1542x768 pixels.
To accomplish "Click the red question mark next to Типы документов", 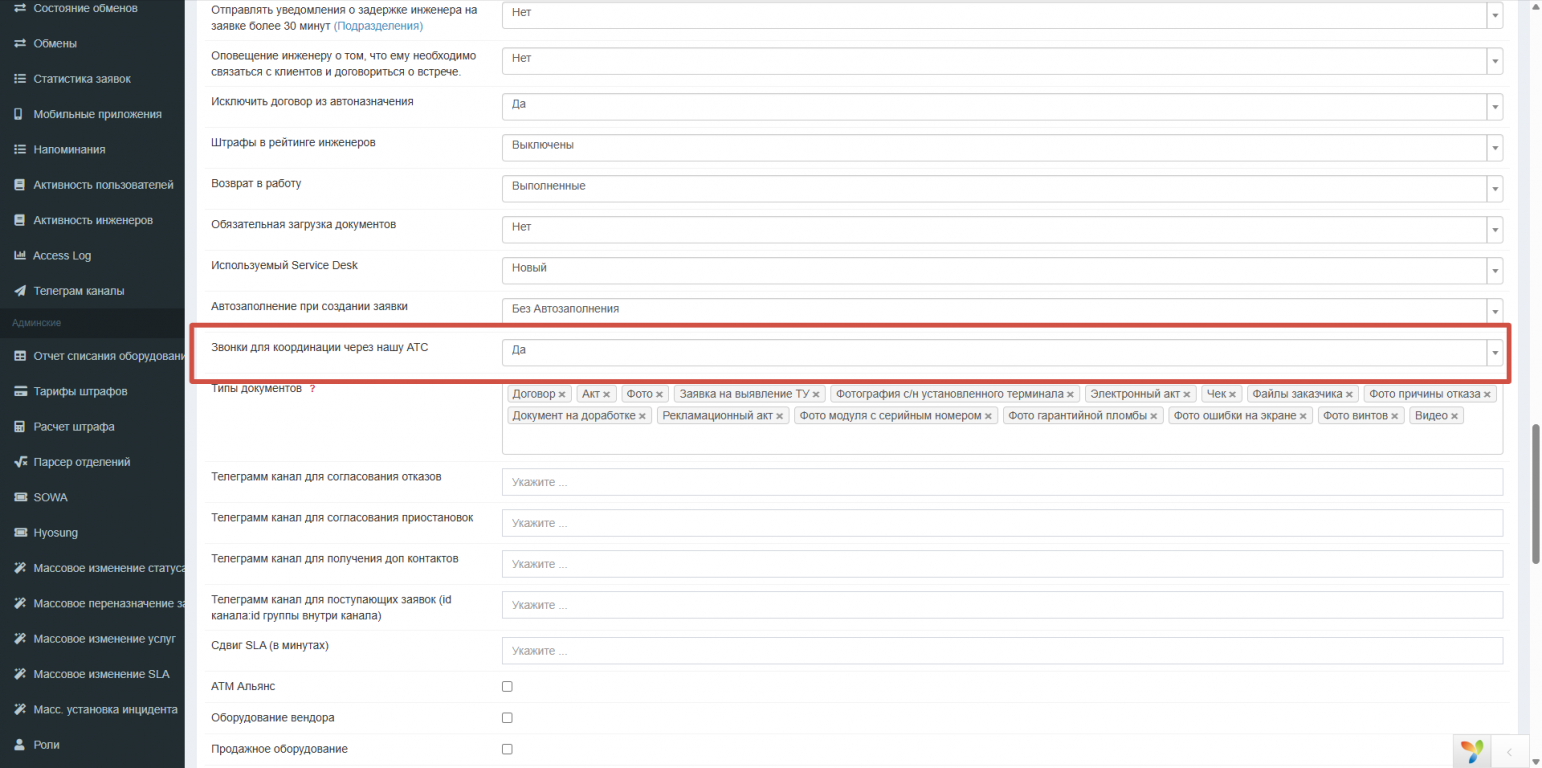I will click(312, 389).
